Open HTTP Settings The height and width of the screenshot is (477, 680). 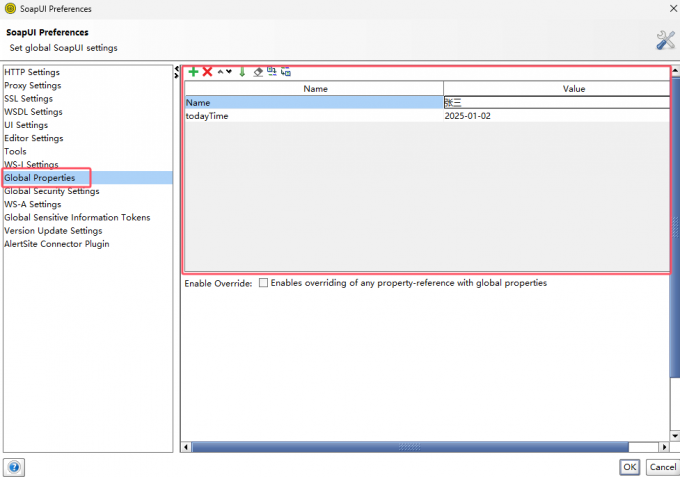[32, 72]
